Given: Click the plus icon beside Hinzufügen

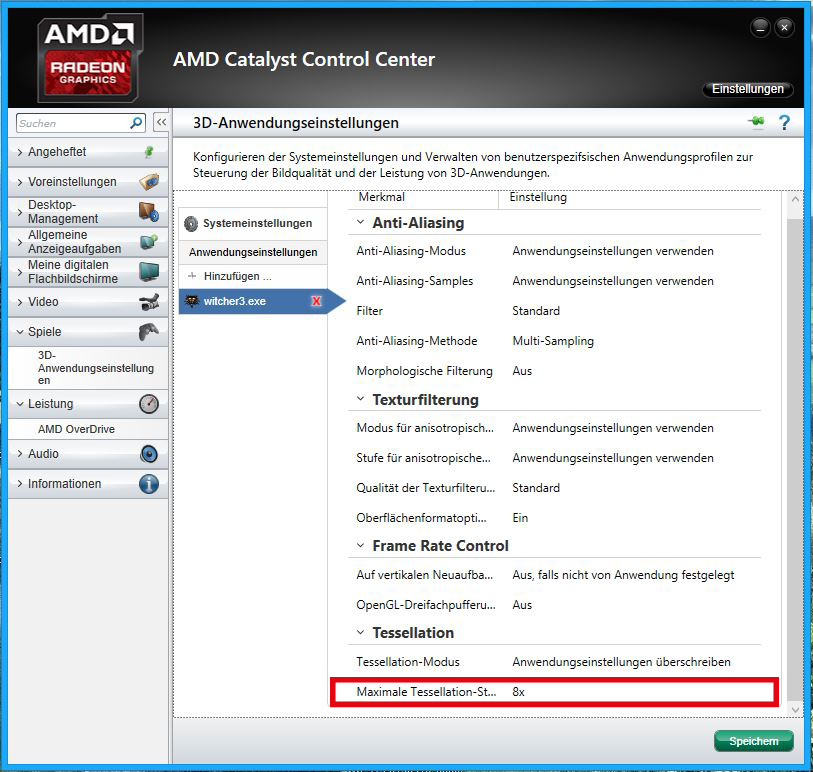Looking at the screenshot, I should (x=192, y=276).
